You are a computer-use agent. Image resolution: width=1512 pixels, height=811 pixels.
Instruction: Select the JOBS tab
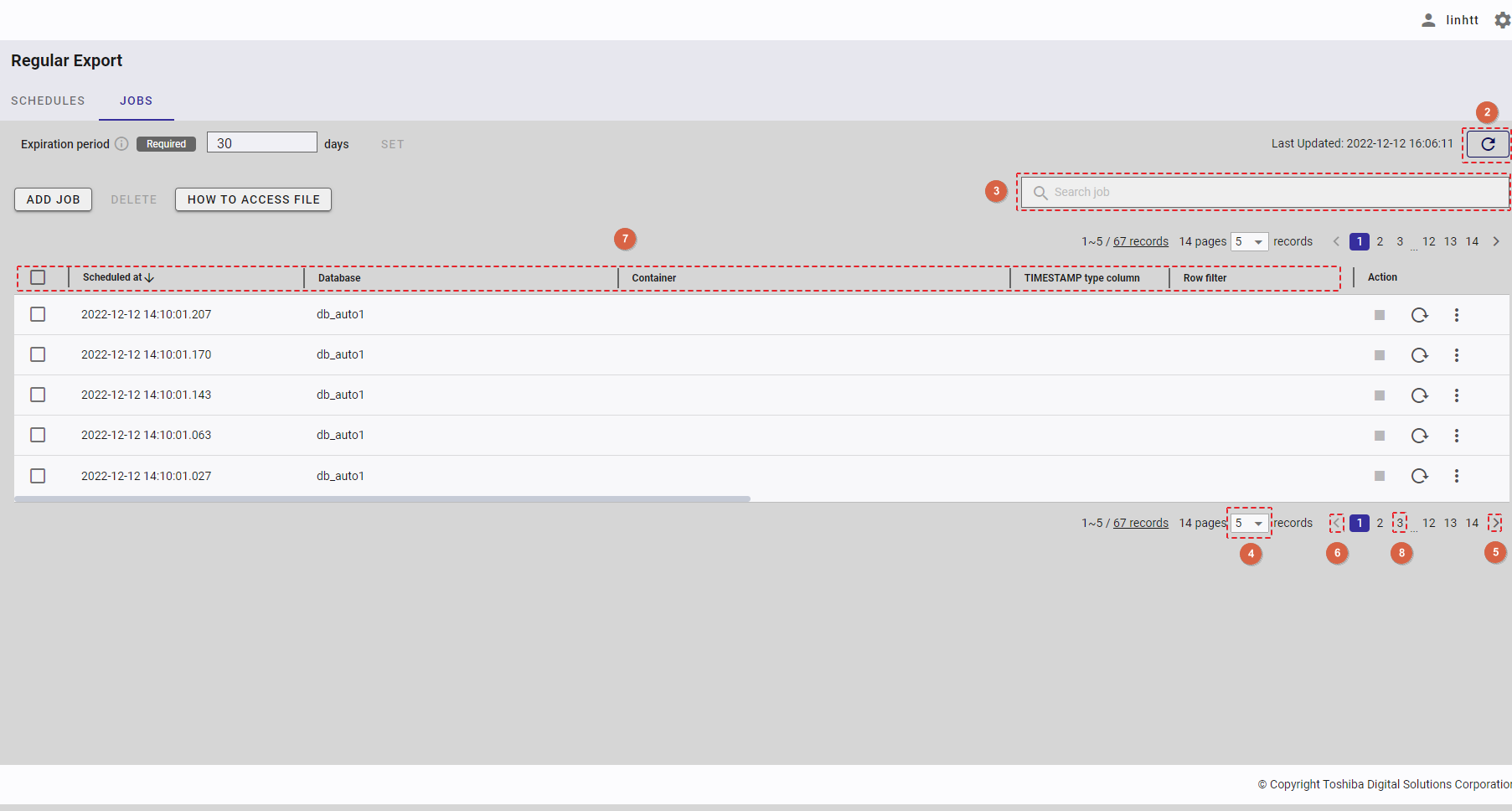click(x=136, y=101)
